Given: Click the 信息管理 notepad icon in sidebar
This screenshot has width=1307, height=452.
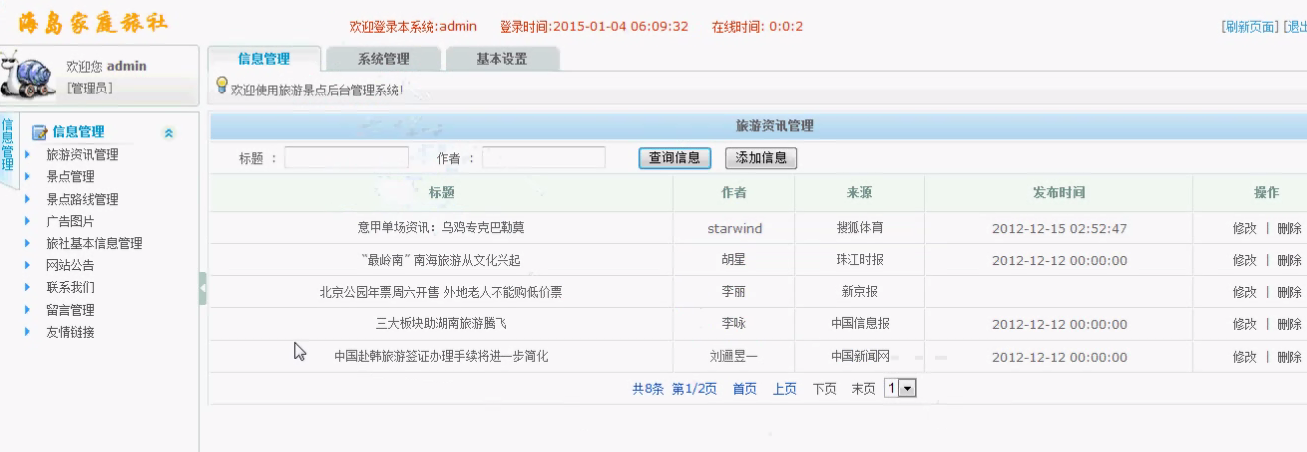Looking at the screenshot, I should tap(40, 132).
